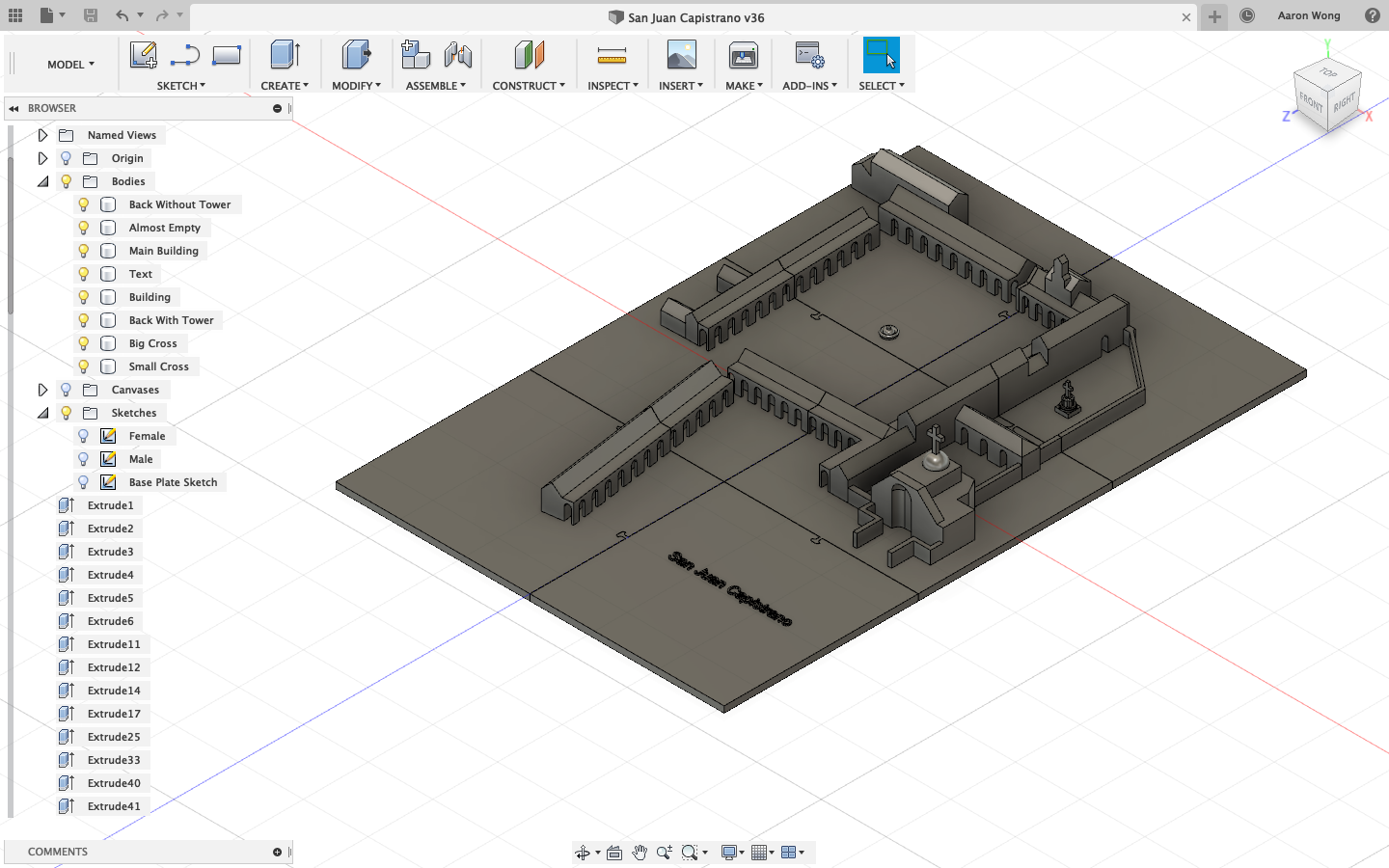This screenshot has width=1389, height=868.
Task: Collapse the Bodies folder
Action: 42,181
